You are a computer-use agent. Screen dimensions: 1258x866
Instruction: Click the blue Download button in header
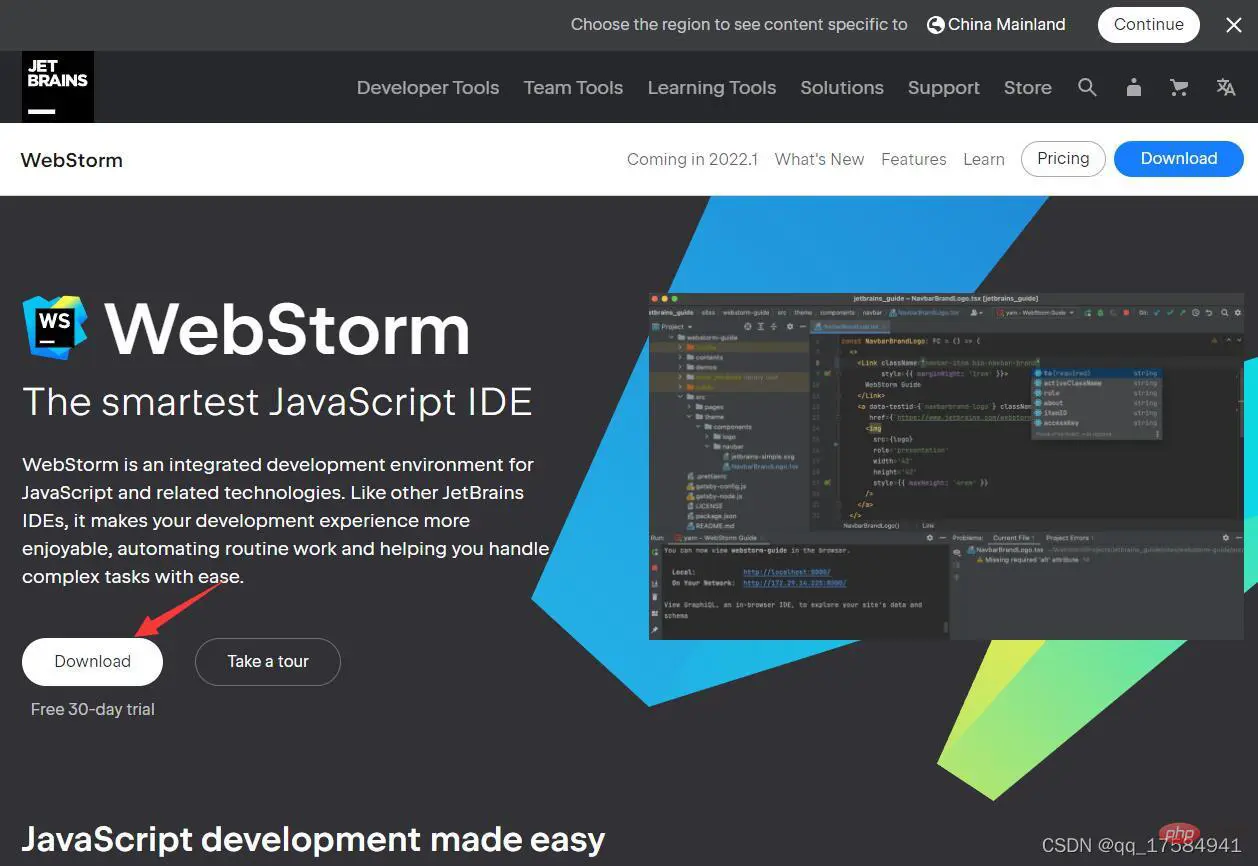click(x=1179, y=159)
